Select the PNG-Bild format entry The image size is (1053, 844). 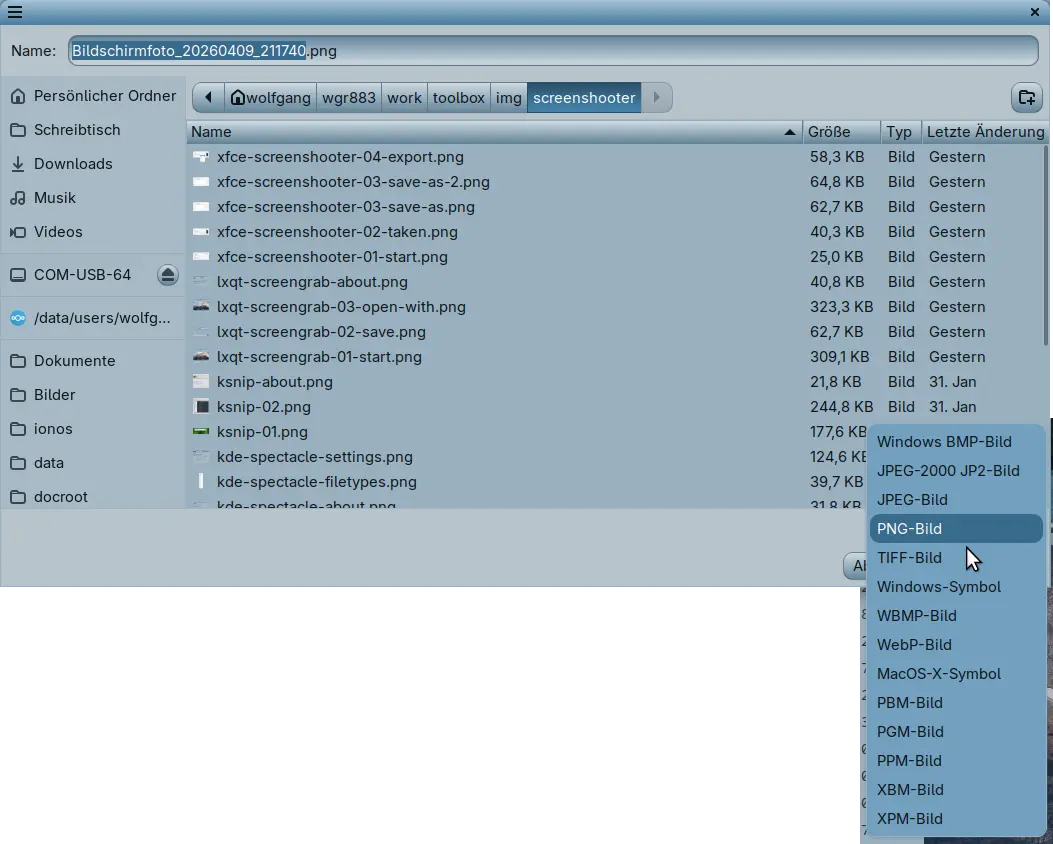(x=956, y=528)
